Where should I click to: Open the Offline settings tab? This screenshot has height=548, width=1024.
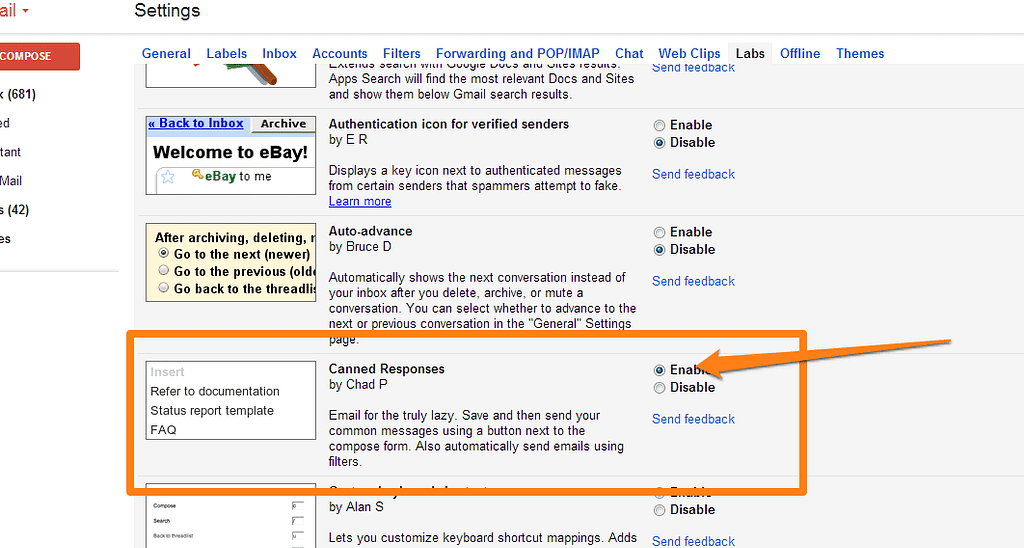coord(800,54)
